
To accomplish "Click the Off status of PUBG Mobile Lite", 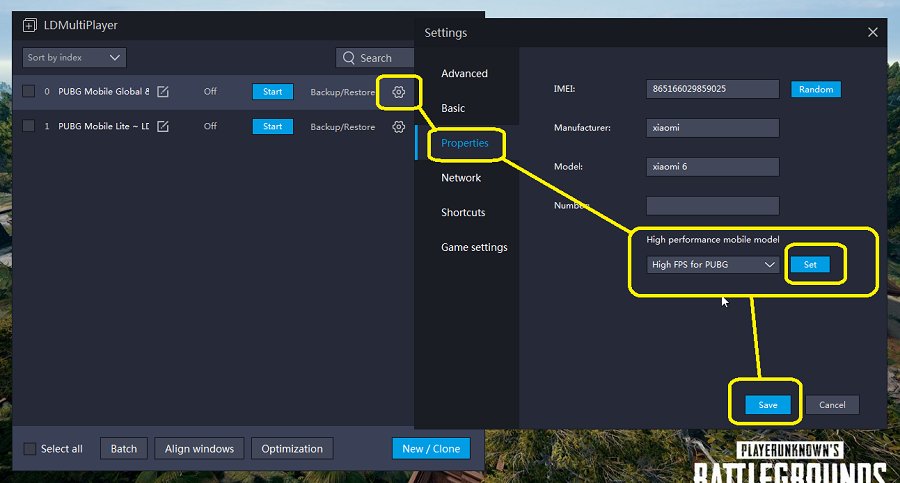I will coord(210,126).
